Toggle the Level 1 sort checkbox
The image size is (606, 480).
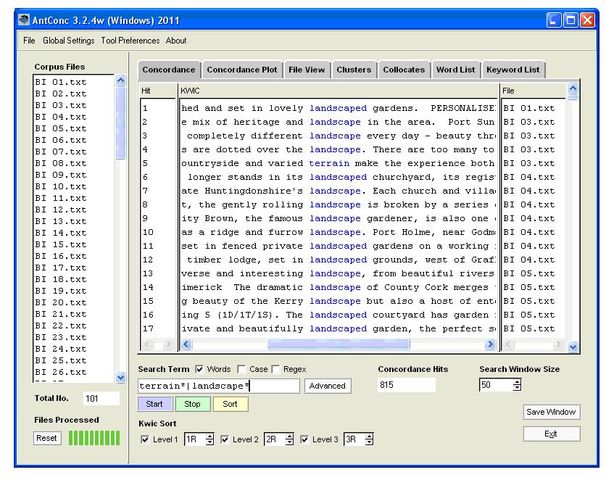point(145,439)
